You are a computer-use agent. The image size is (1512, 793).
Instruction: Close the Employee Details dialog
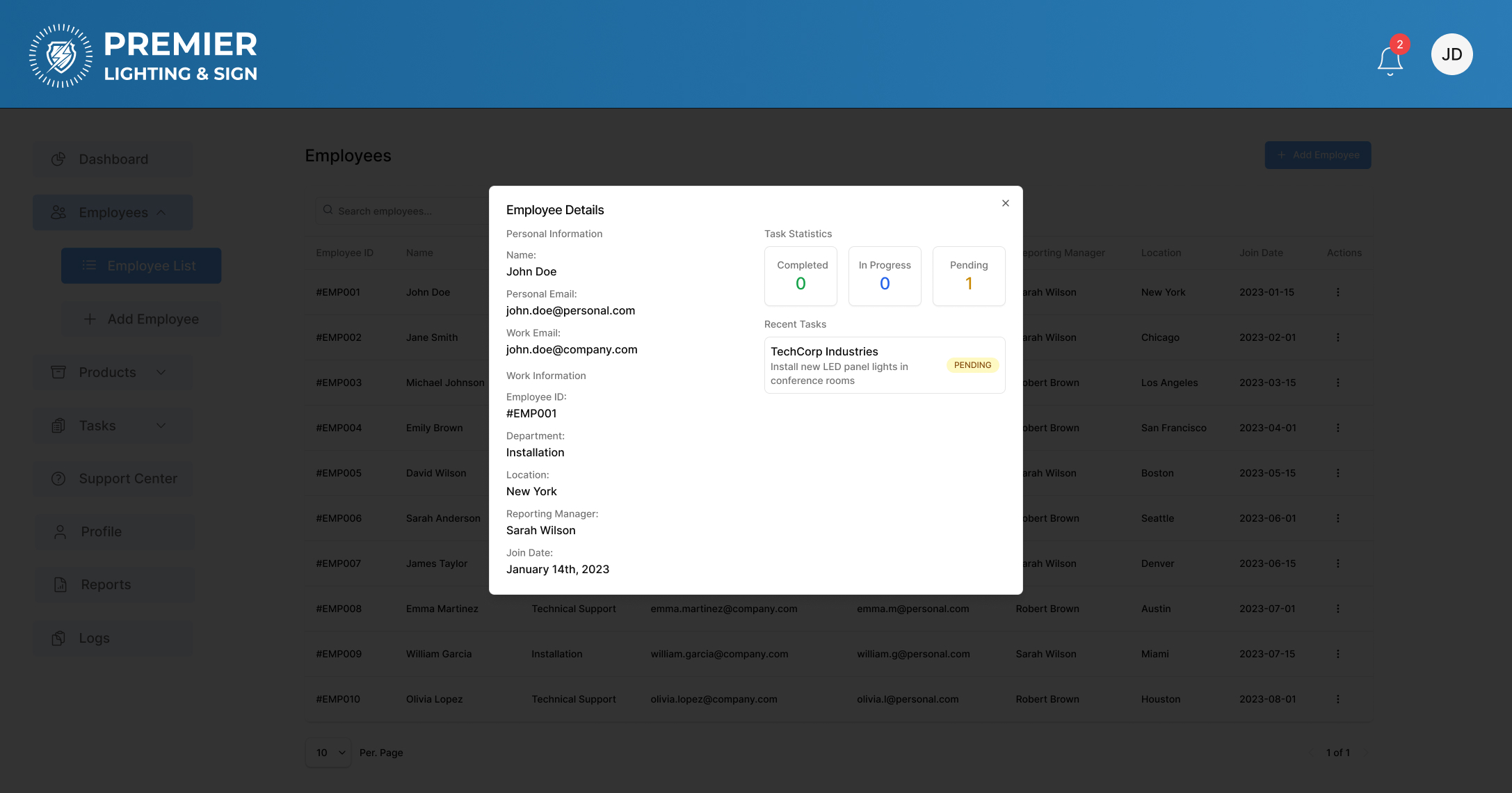tap(1005, 203)
